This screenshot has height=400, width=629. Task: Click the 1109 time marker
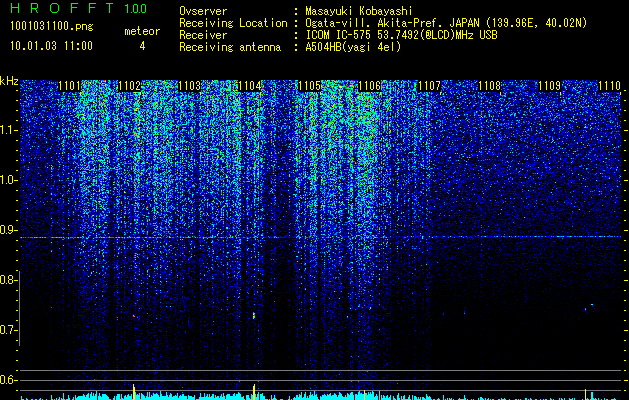(549, 86)
